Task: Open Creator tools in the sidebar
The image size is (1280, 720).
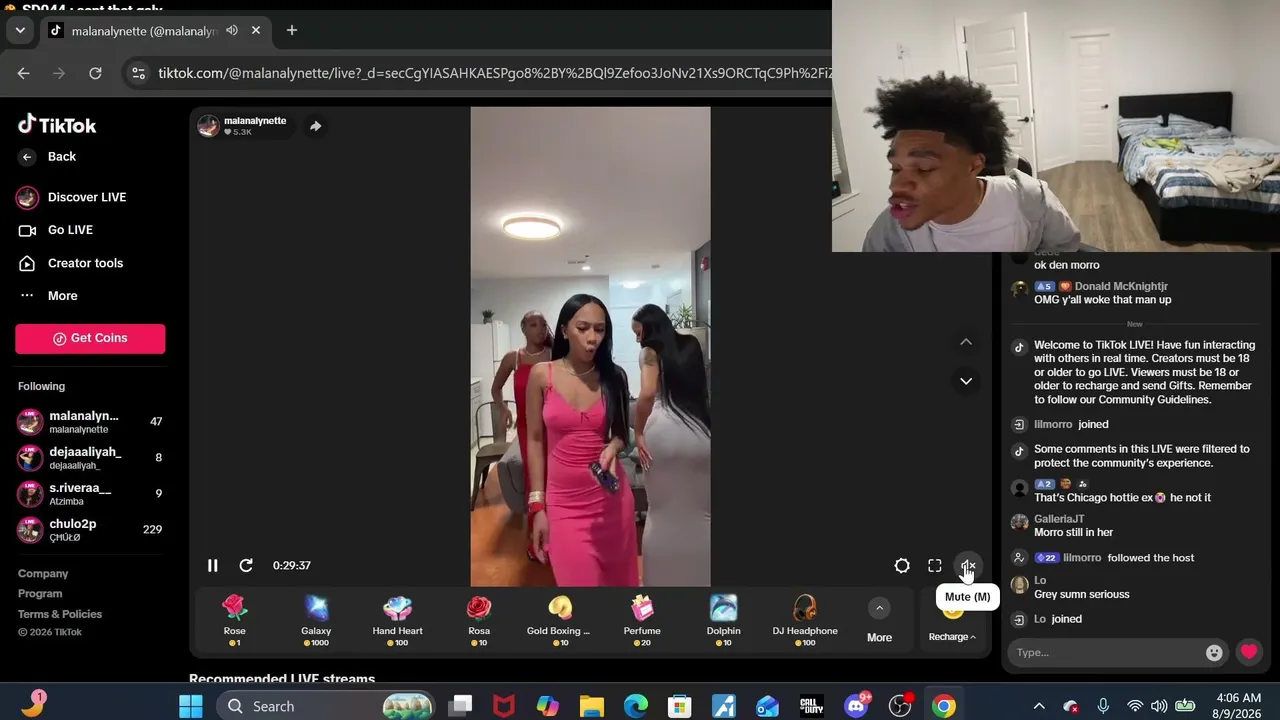Action: 71,263
